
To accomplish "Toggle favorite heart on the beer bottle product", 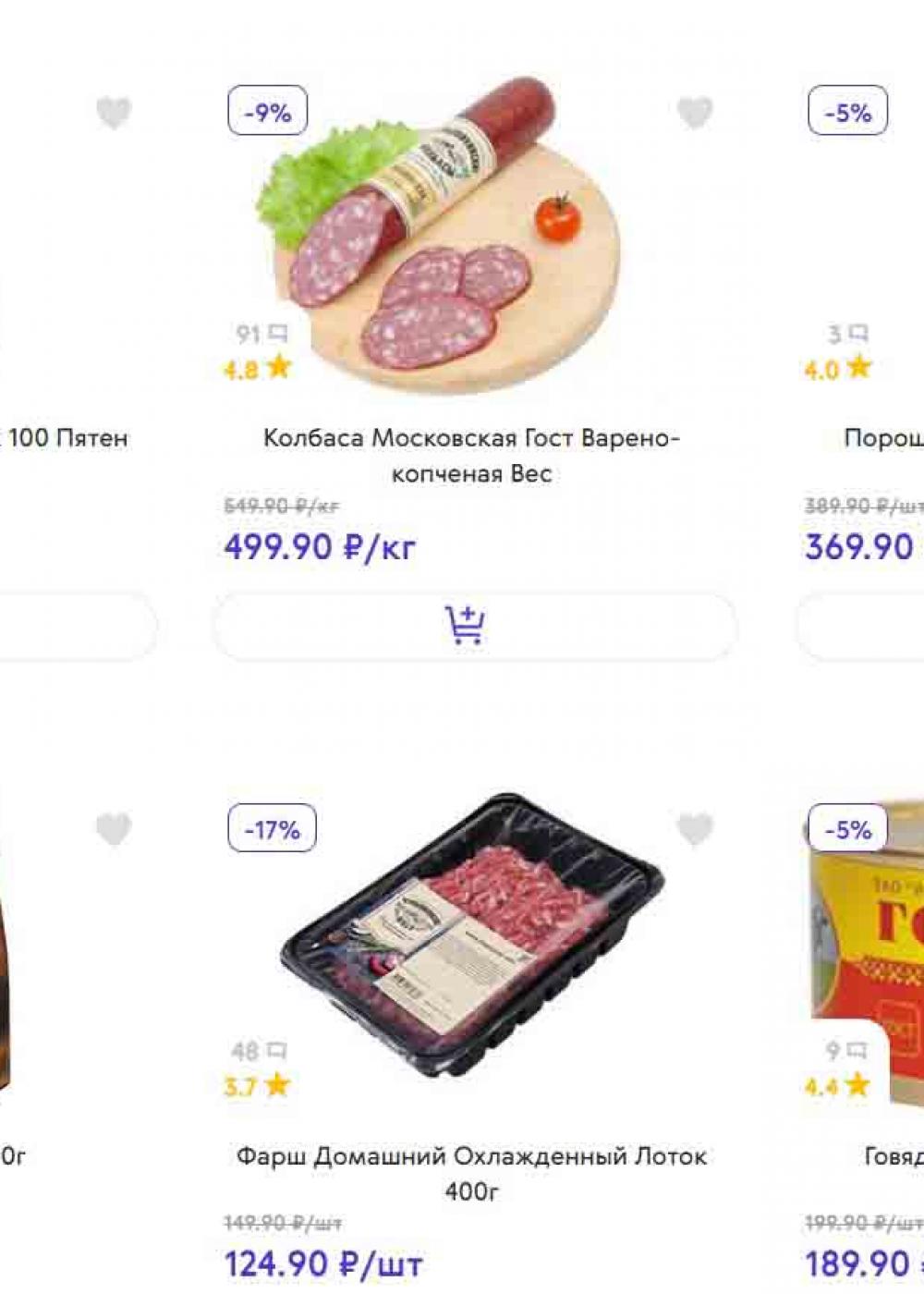I will [x=114, y=829].
